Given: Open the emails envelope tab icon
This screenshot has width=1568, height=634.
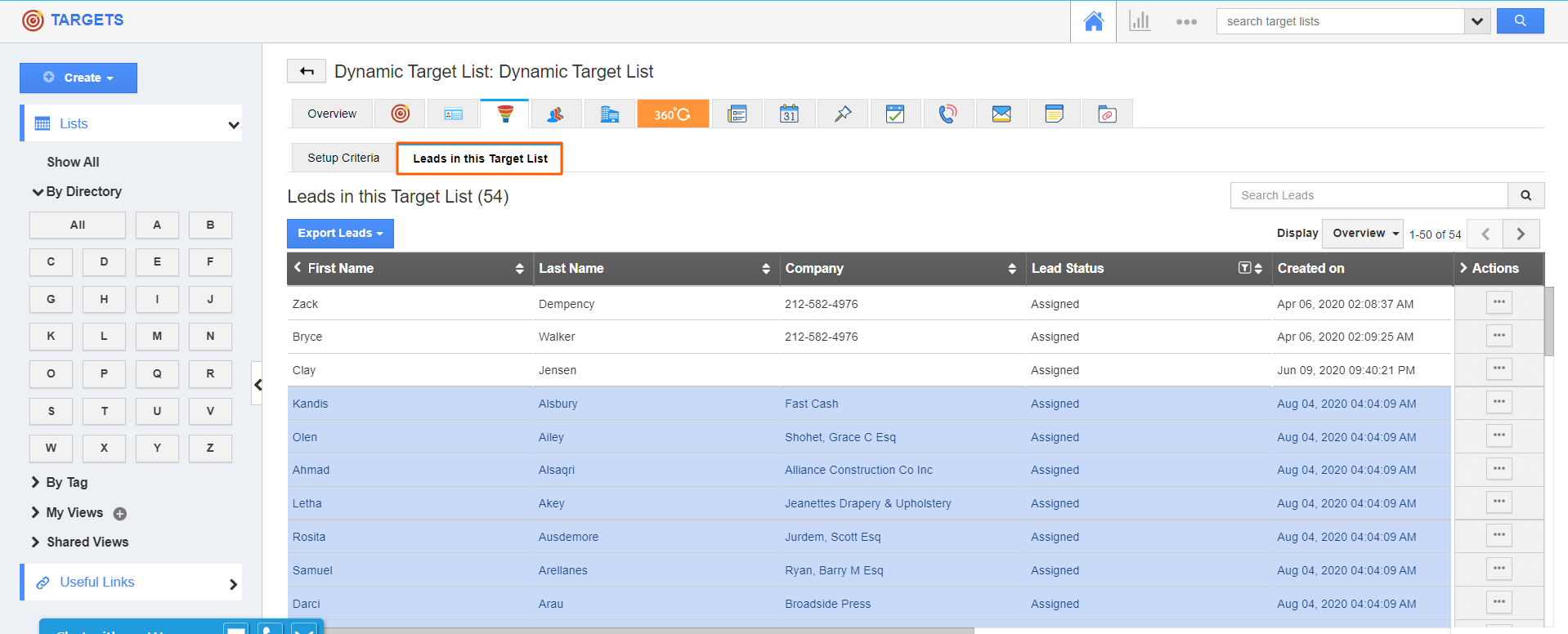Looking at the screenshot, I should (x=1001, y=114).
